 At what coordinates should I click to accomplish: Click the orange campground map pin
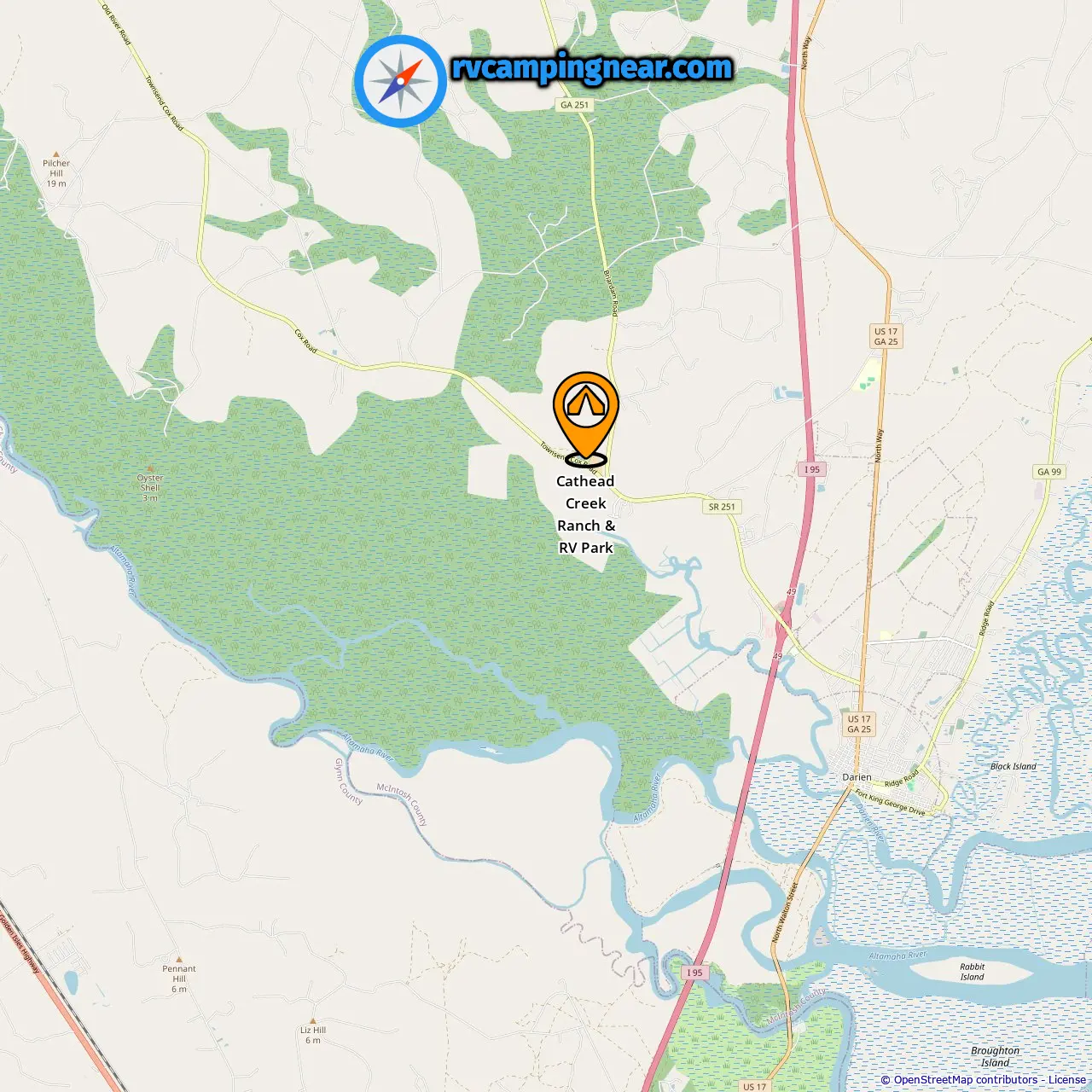tap(585, 417)
